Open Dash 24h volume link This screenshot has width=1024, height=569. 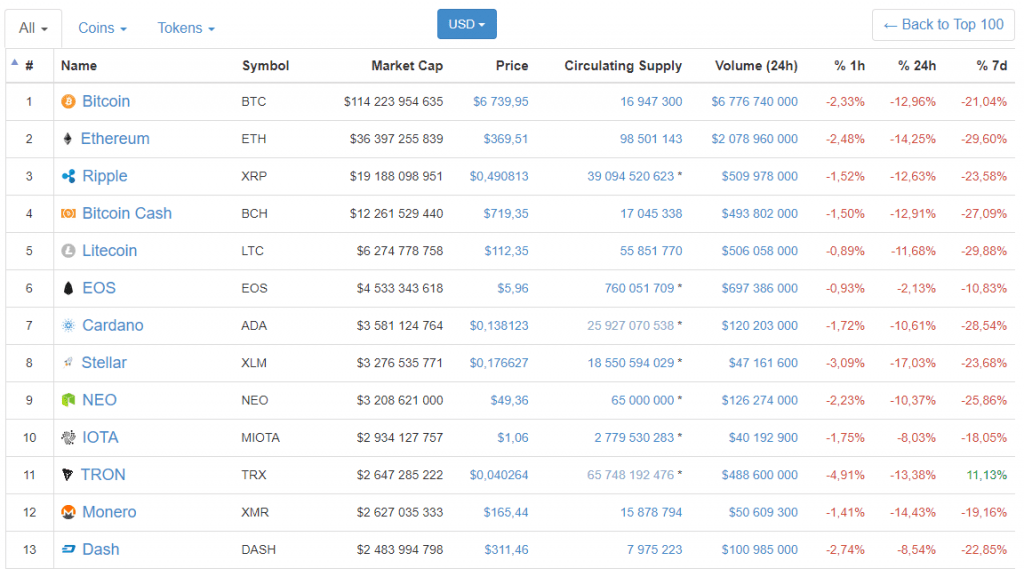coord(759,550)
